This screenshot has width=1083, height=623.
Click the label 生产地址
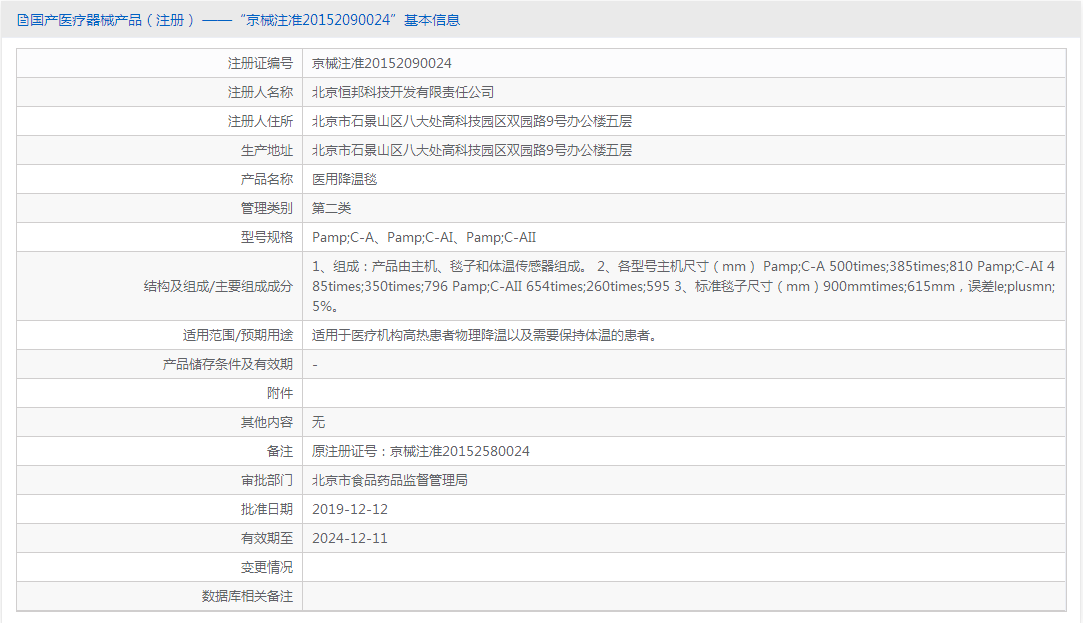[x=267, y=151]
